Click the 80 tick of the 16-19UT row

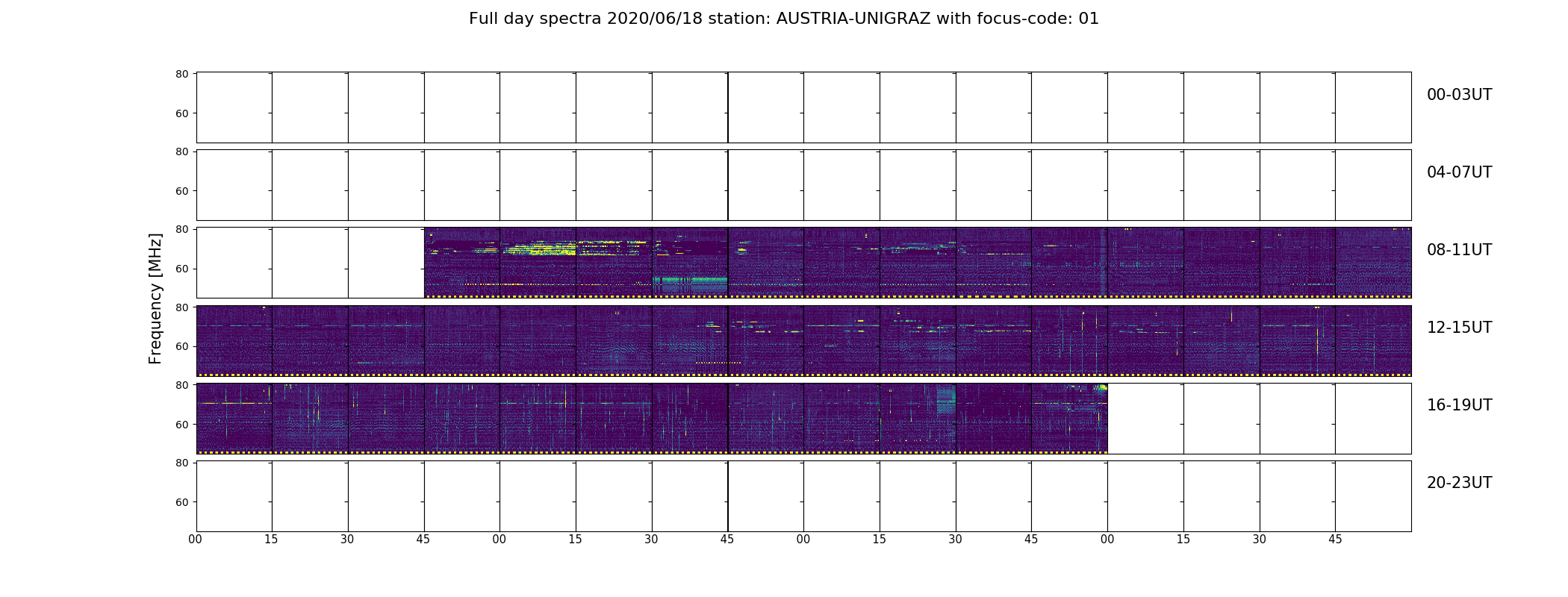point(181,385)
